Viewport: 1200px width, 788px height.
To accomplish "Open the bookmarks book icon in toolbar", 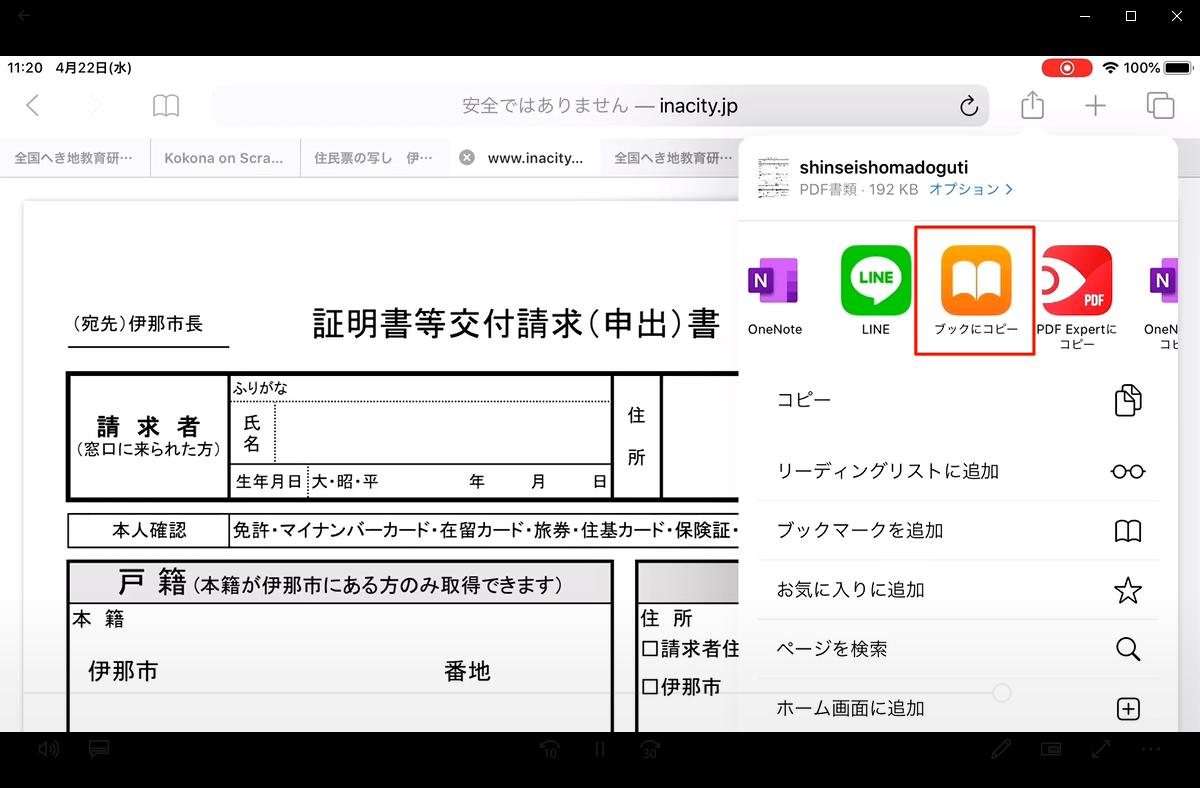I will [x=166, y=106].
